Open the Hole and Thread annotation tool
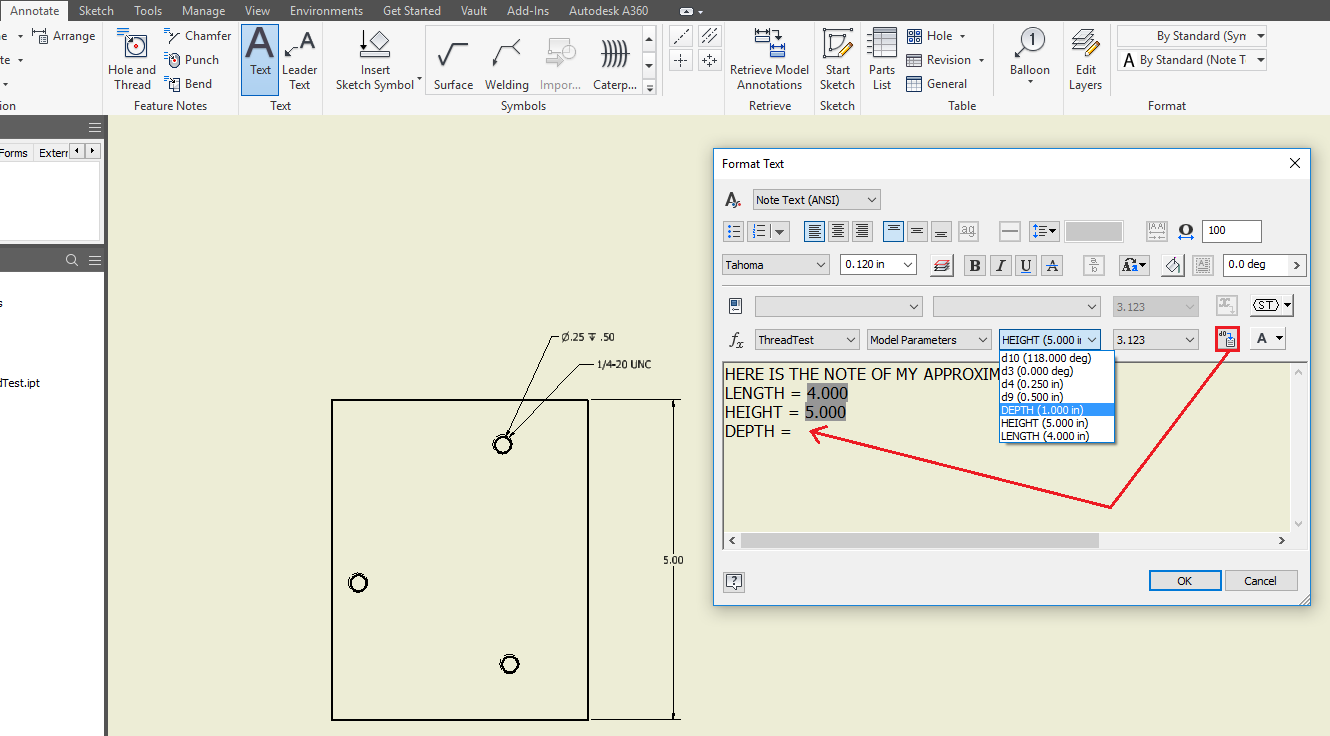 click(131, 58)
